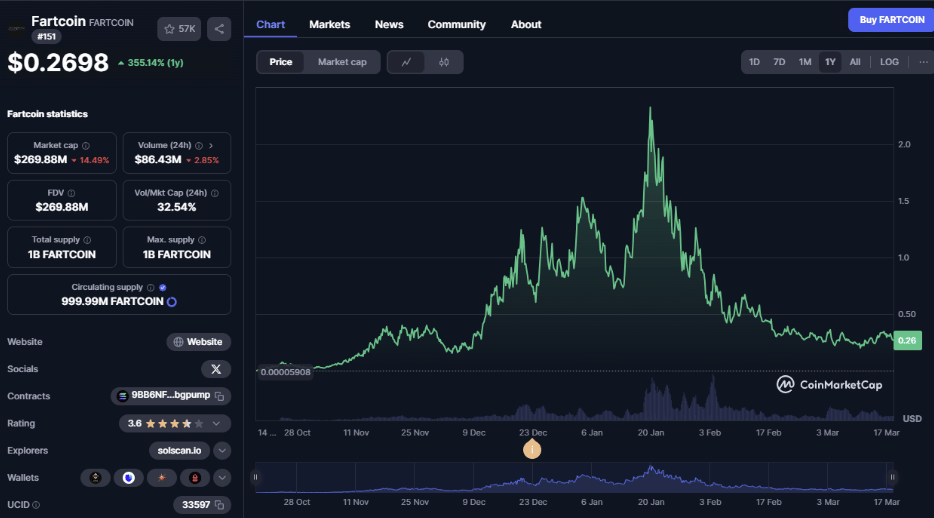
Task: Click the share icon next to Fartcoin
Action: click(x=219, y=29)
